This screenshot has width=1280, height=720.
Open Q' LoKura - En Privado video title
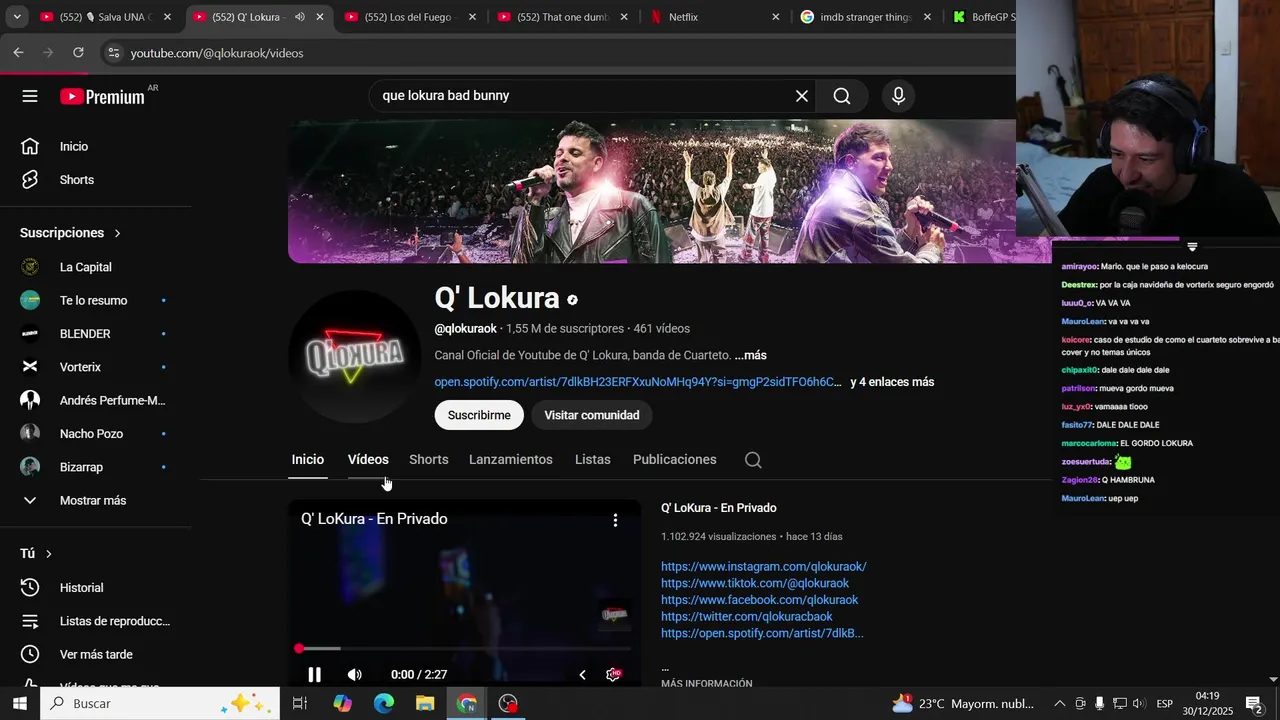719,508
